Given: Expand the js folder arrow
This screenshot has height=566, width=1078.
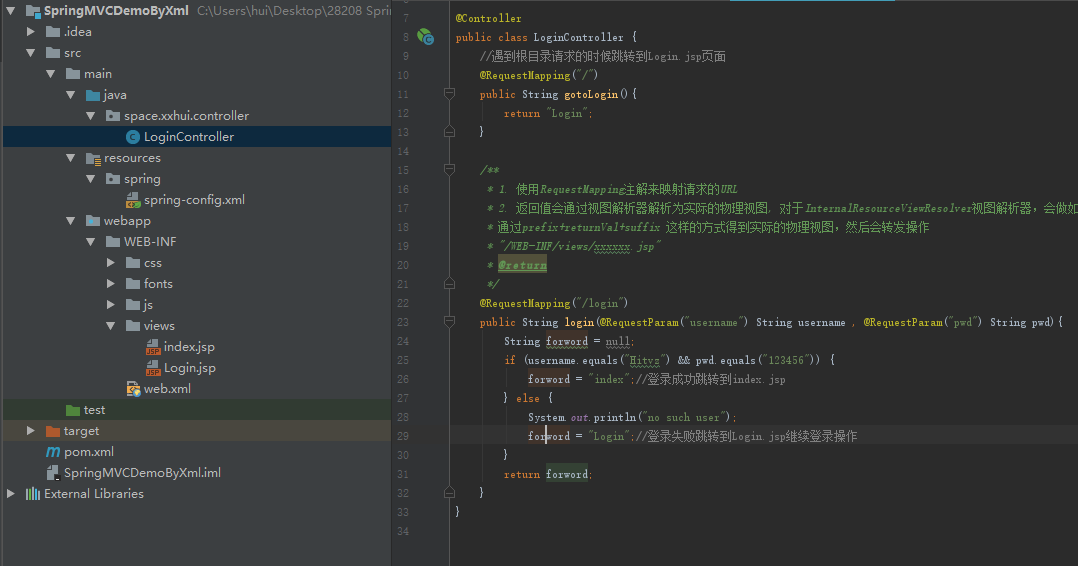Looking at the screenshot, I should pos(111,305).
